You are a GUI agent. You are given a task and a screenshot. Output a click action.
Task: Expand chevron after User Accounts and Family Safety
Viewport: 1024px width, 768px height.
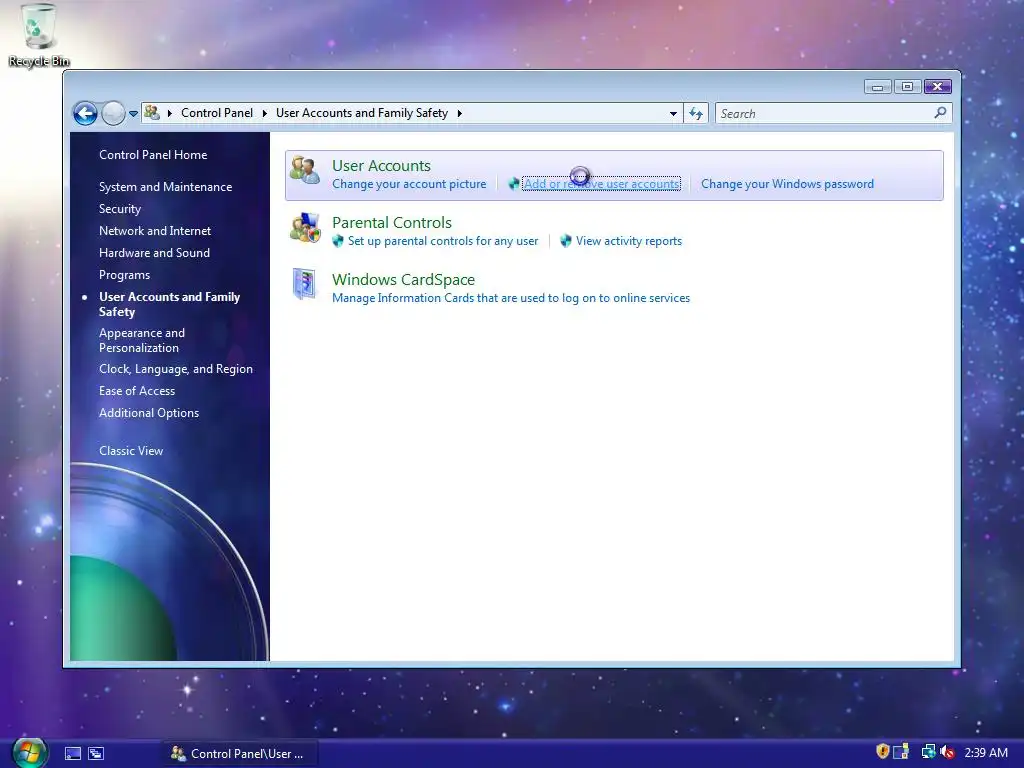tap(460, 114)
